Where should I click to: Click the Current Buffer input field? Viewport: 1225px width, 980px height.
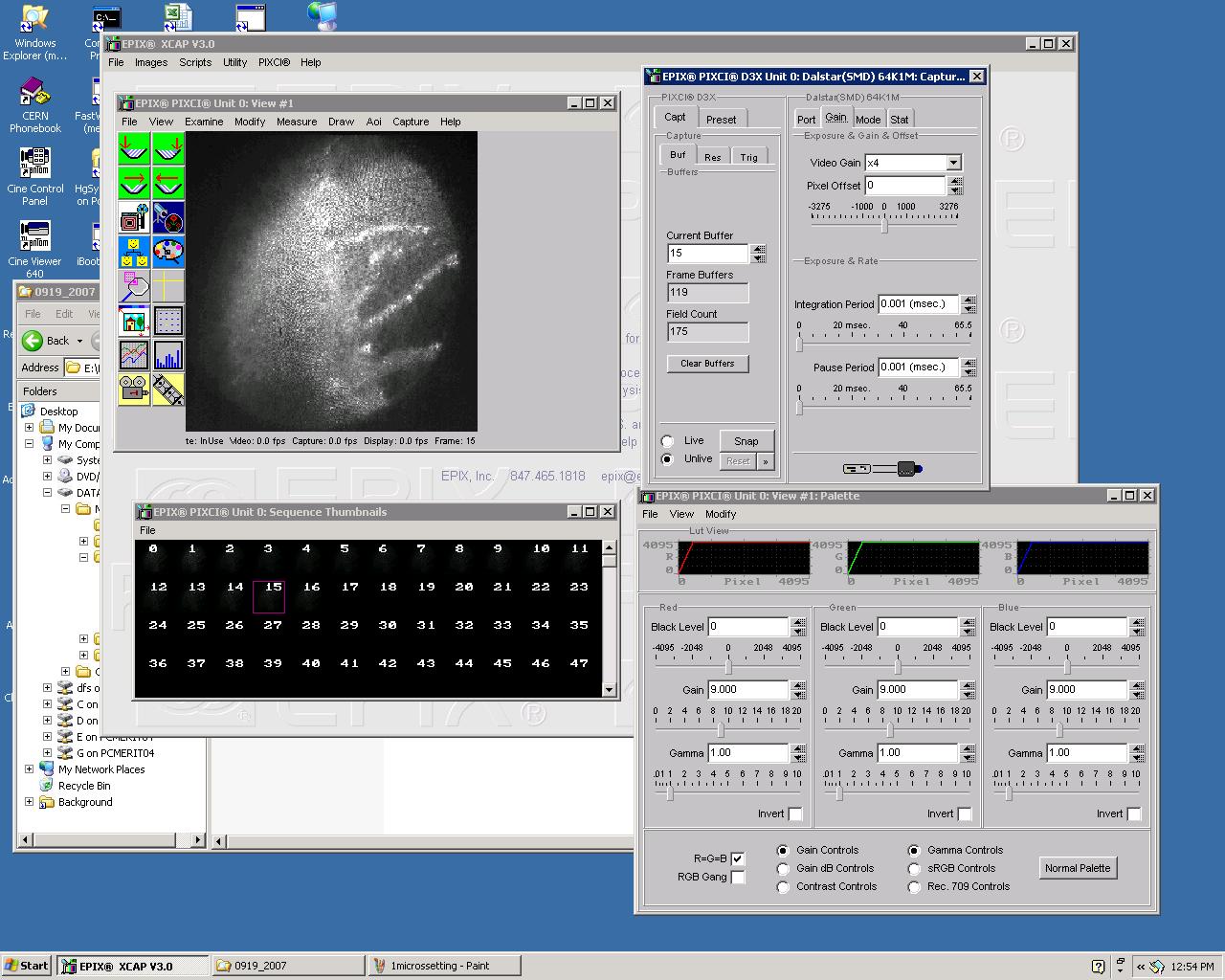point(708,254)
